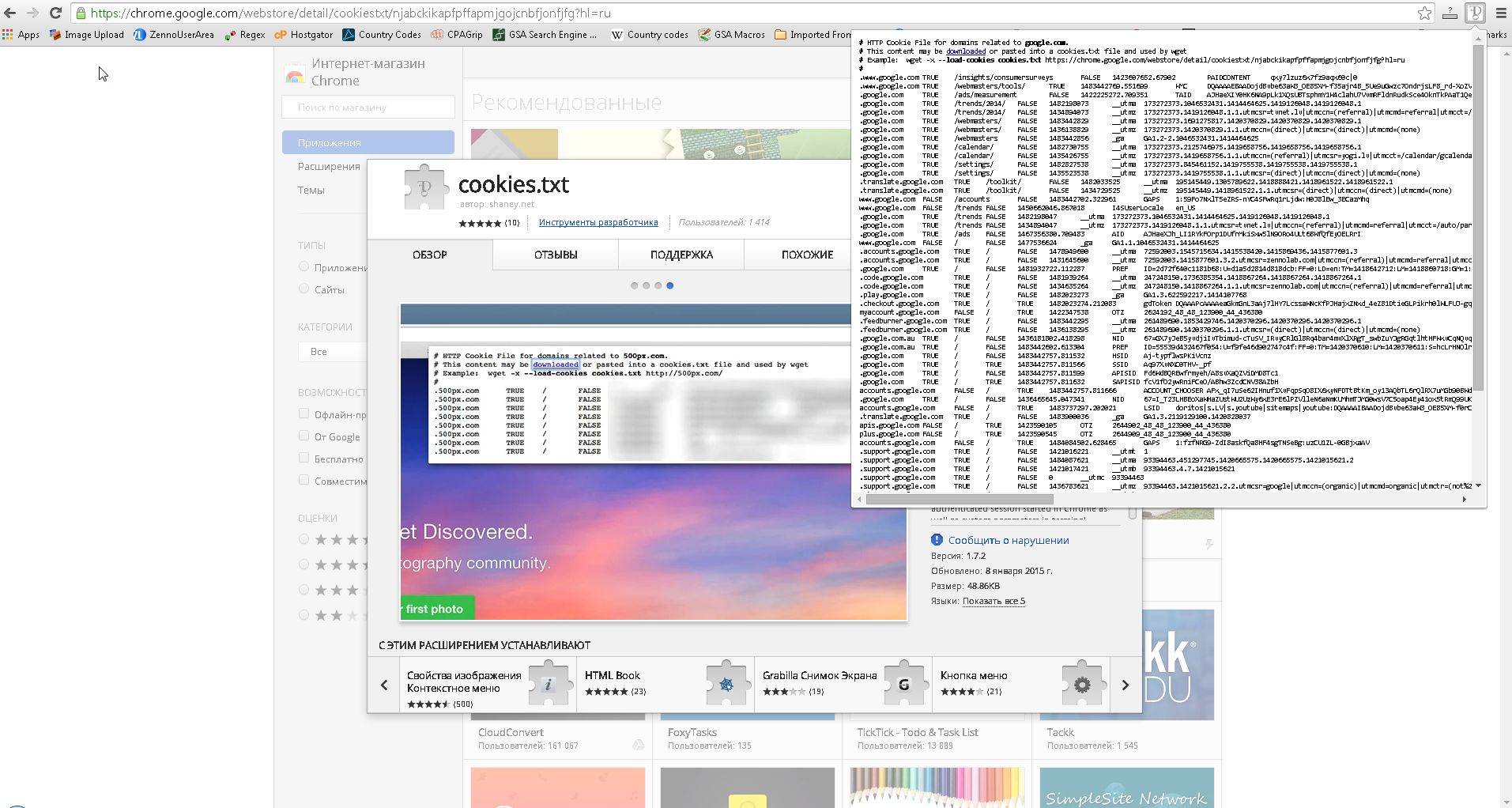
Task: Click the green padlock security icon
Action: [80, 13]
